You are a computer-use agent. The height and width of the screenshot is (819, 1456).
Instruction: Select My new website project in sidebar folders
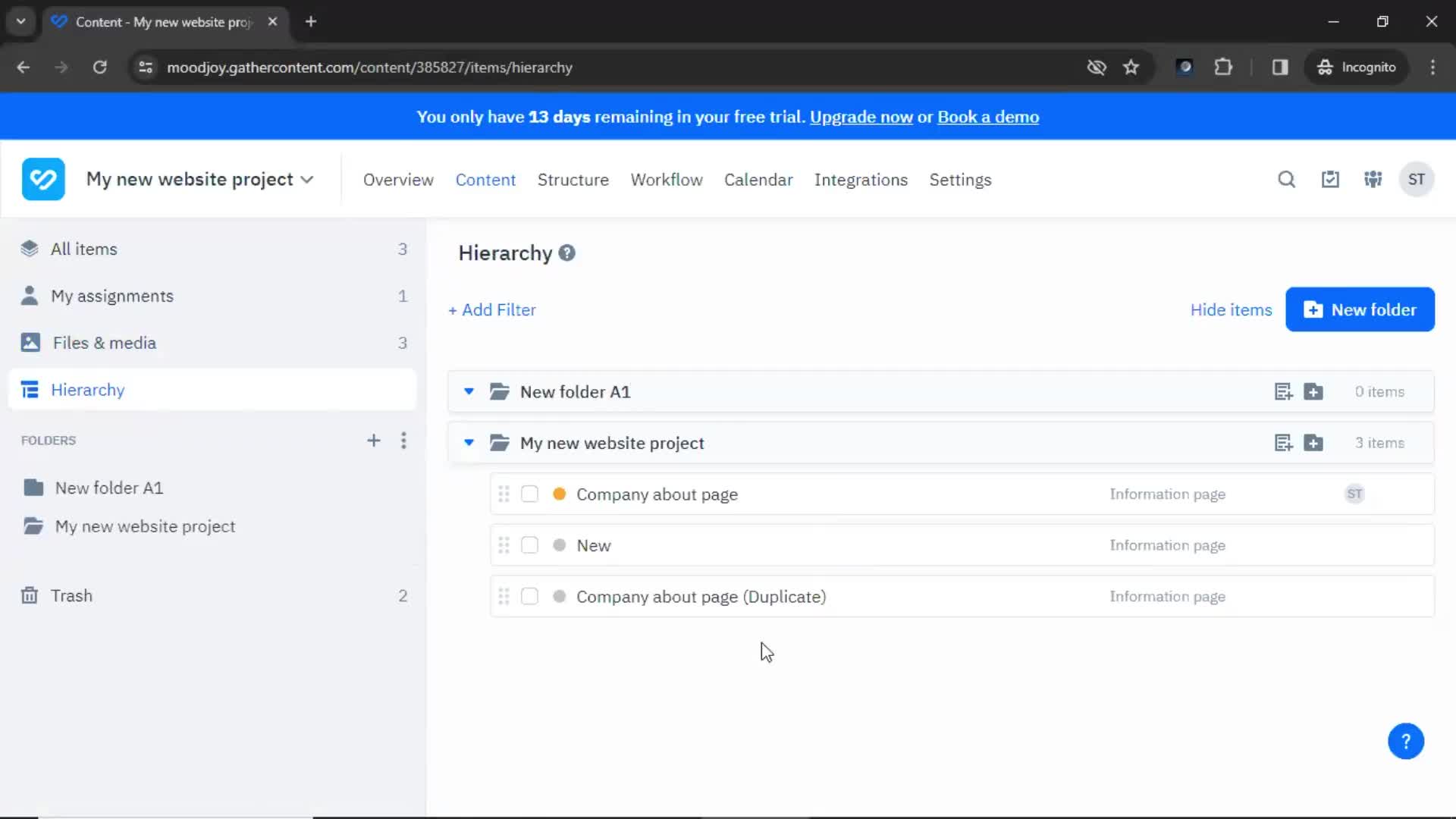(x=145, y=526)
